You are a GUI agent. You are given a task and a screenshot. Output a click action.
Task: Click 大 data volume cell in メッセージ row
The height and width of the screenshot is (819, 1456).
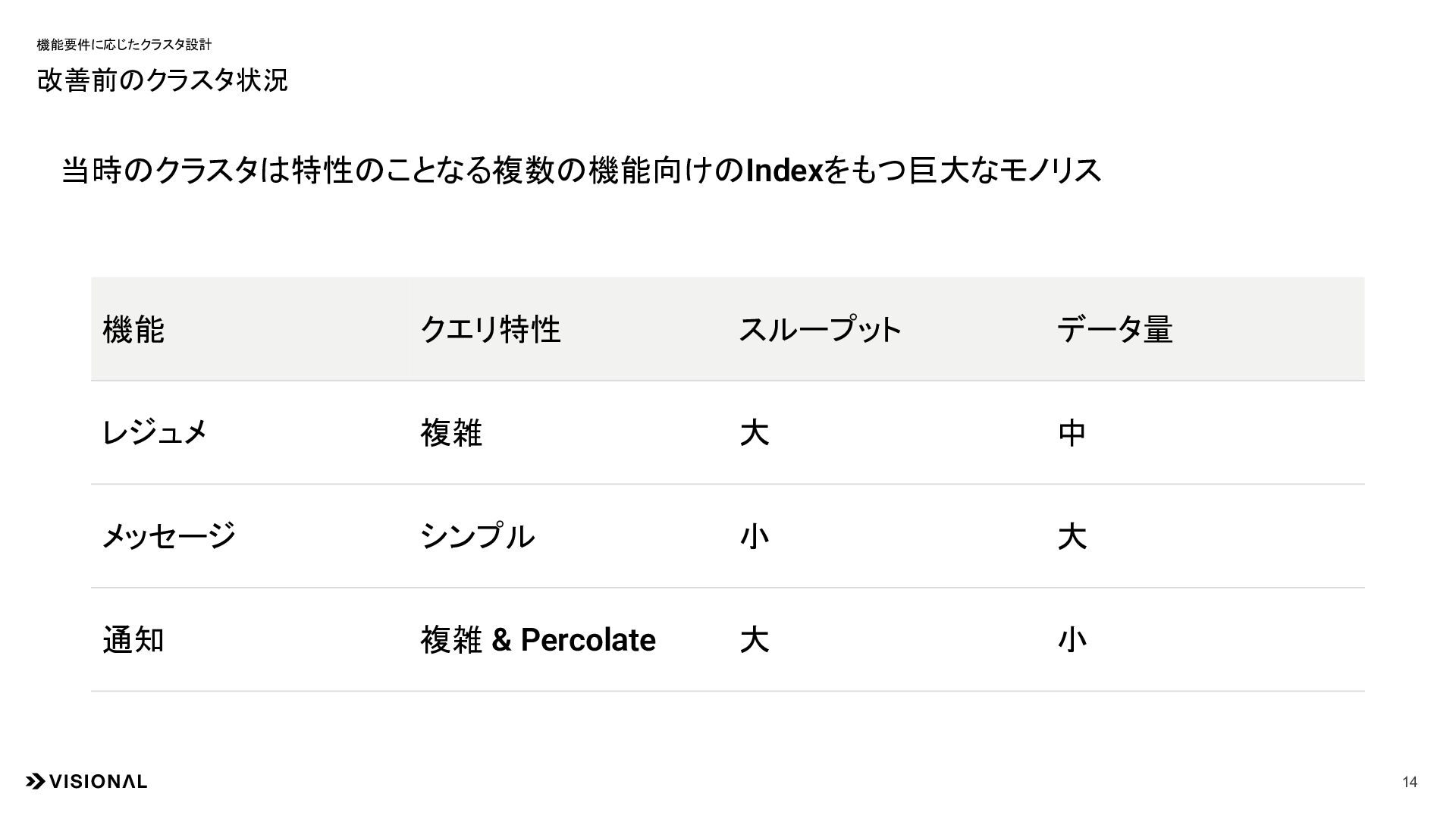point(1072,536)
